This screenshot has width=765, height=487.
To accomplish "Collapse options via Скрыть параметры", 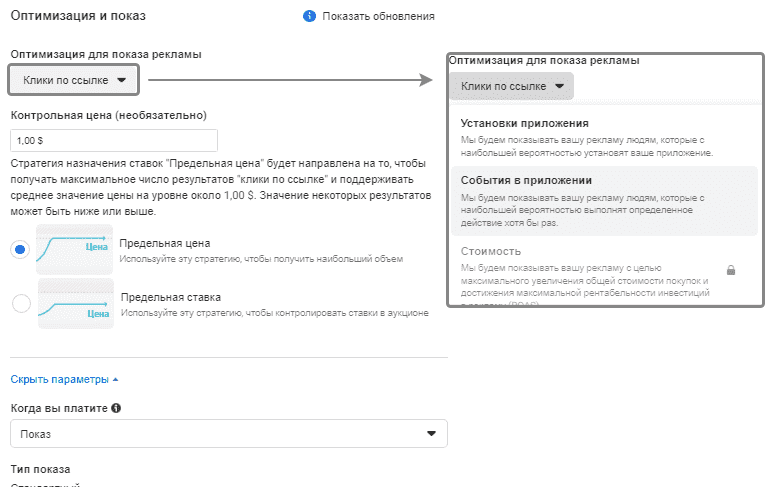I will (x=59, y=379).
